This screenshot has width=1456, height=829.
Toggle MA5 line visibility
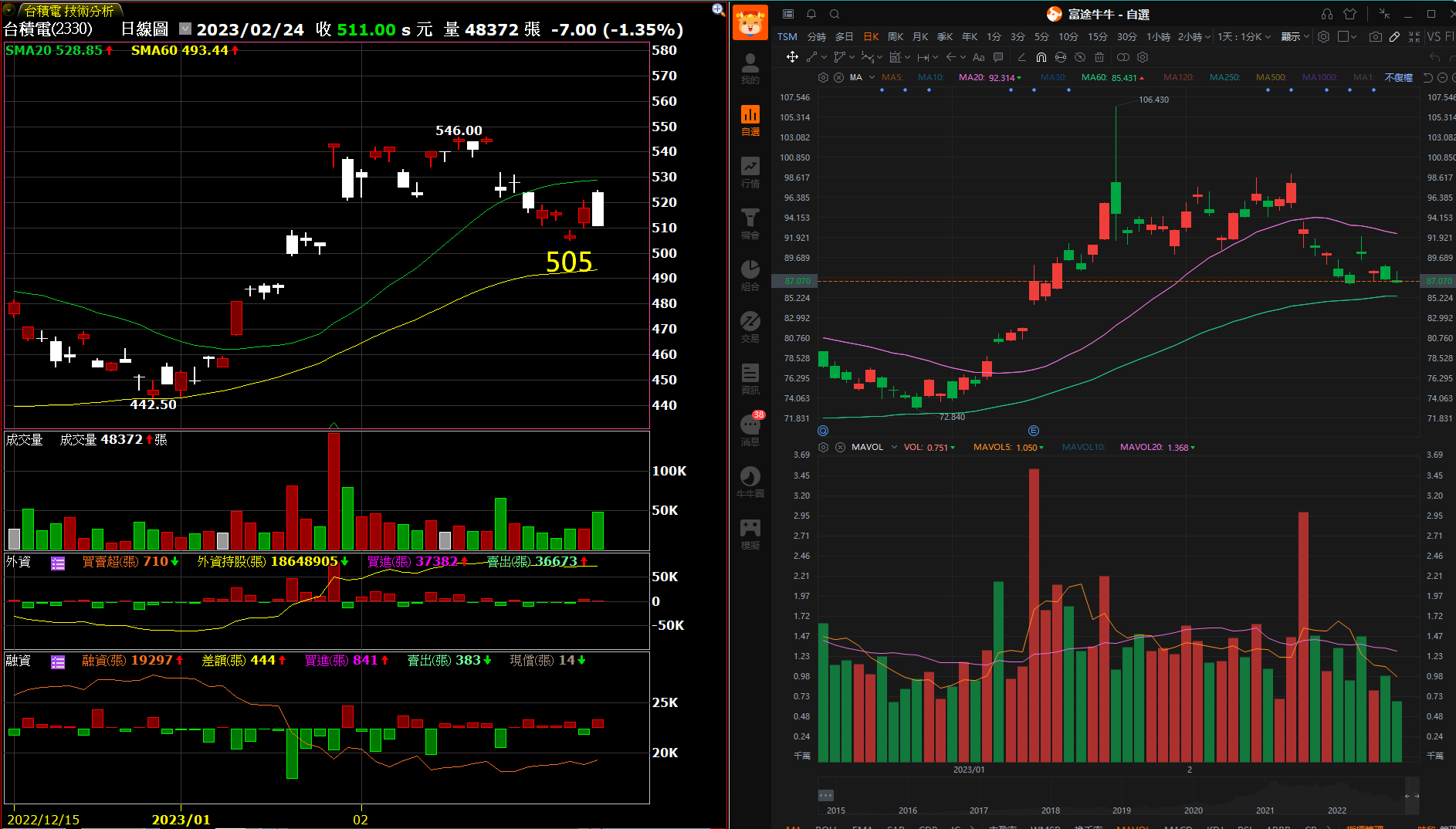pos(892,77)
